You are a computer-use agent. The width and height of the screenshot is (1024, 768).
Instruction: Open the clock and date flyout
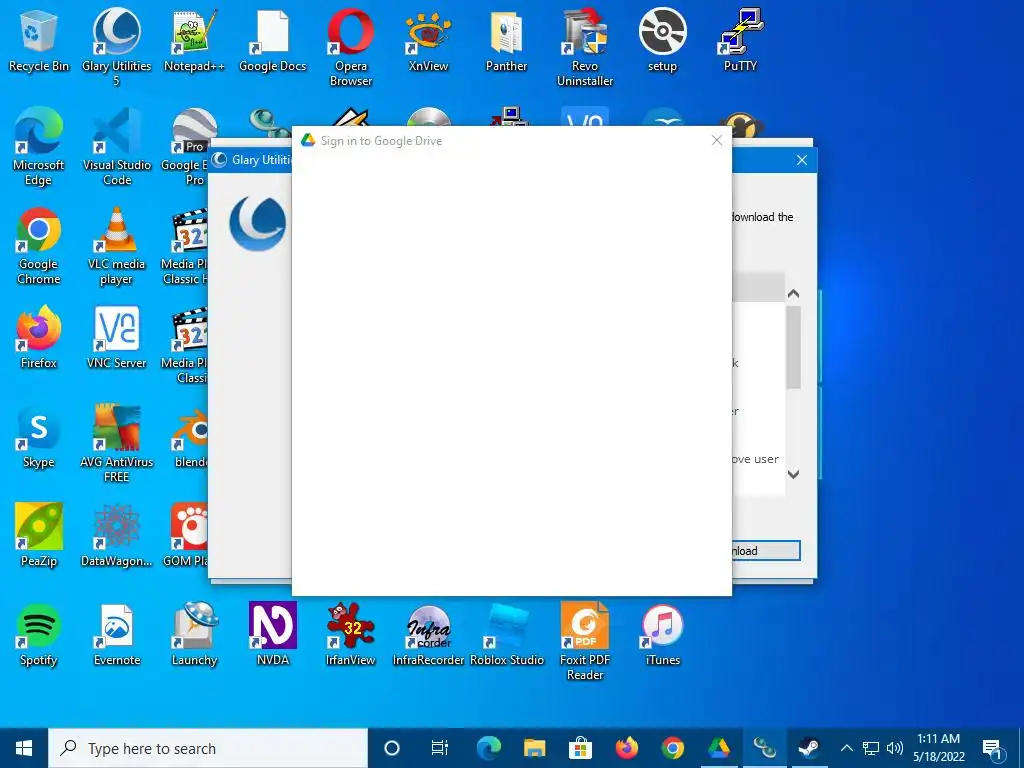[938, 748]
